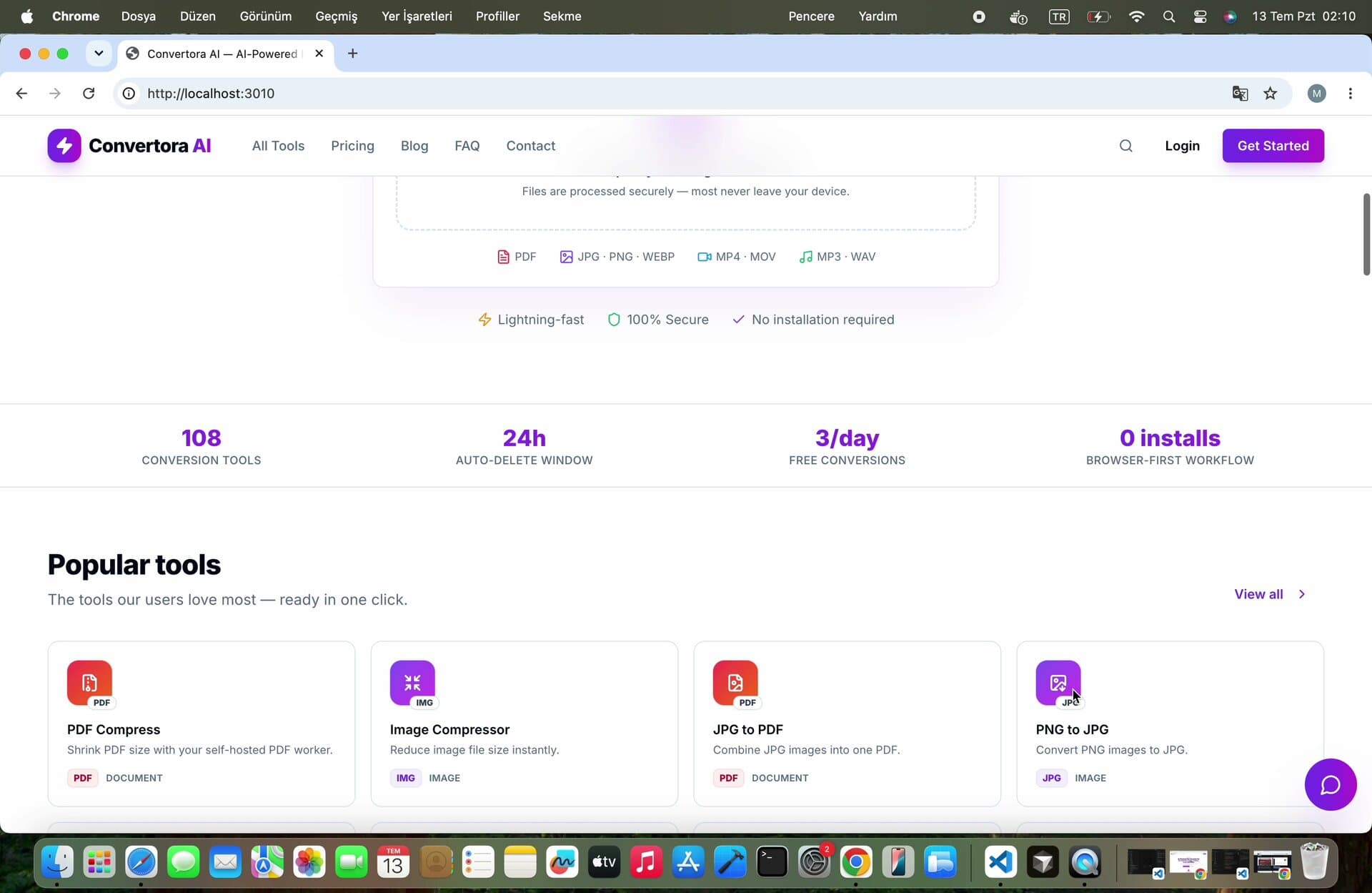Open the Image Compressor card title
This screenshot has height=893, width=1372.
coord(449,730)
